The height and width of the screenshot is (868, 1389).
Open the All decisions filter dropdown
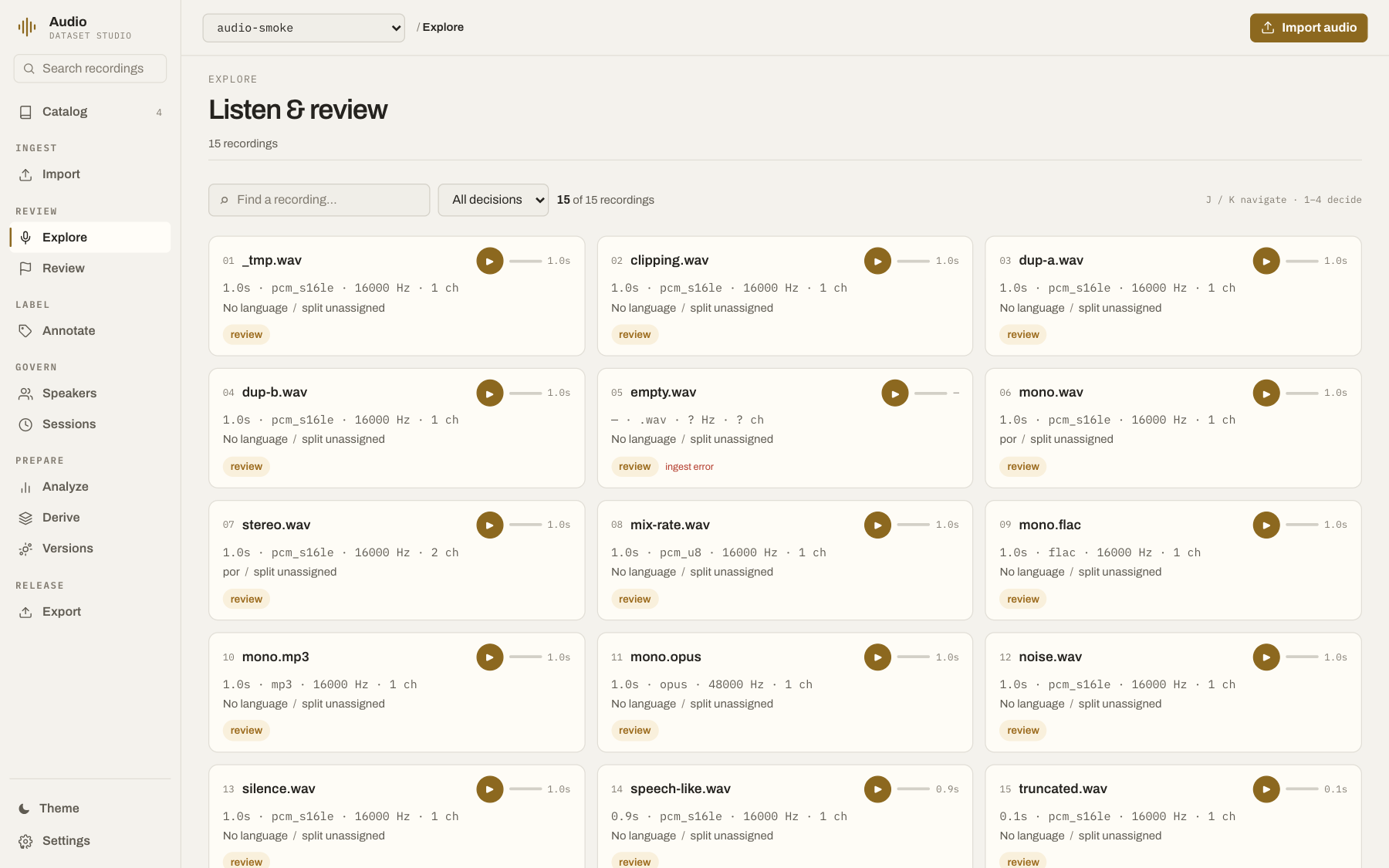pos(493,200)
